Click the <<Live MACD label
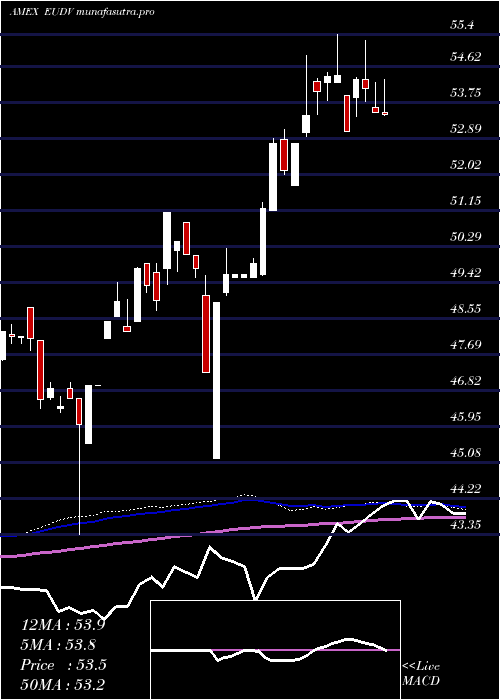Image resolution: width=500 pixels, height=700 pixels. (x=421, y=674)
